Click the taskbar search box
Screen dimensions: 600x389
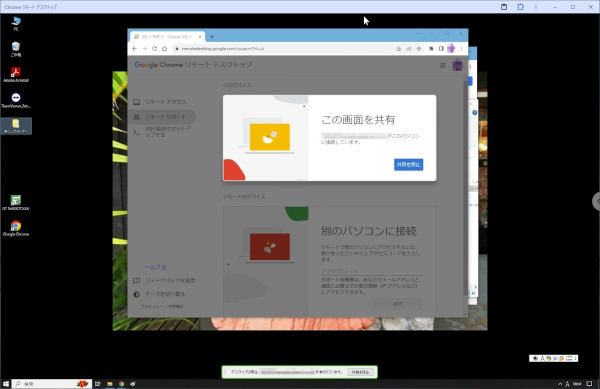[52, 384]
